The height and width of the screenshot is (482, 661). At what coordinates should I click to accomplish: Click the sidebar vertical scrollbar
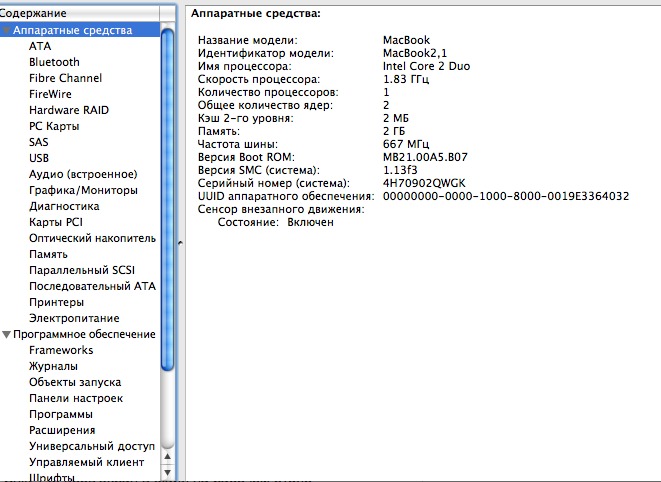[x=167, y=250]
